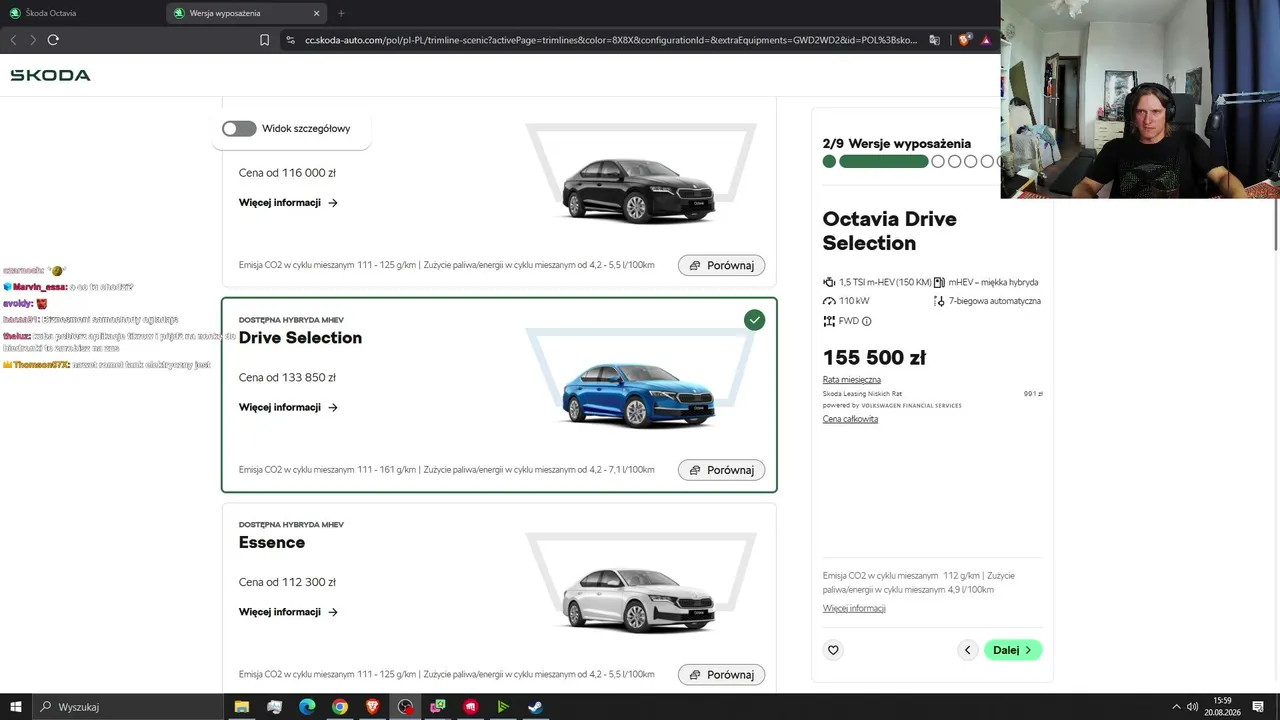Viewport: 1280px width, 720px height.
Task: Click the FWD info icon
Action: pyautogui.click(x=866, y=322)
